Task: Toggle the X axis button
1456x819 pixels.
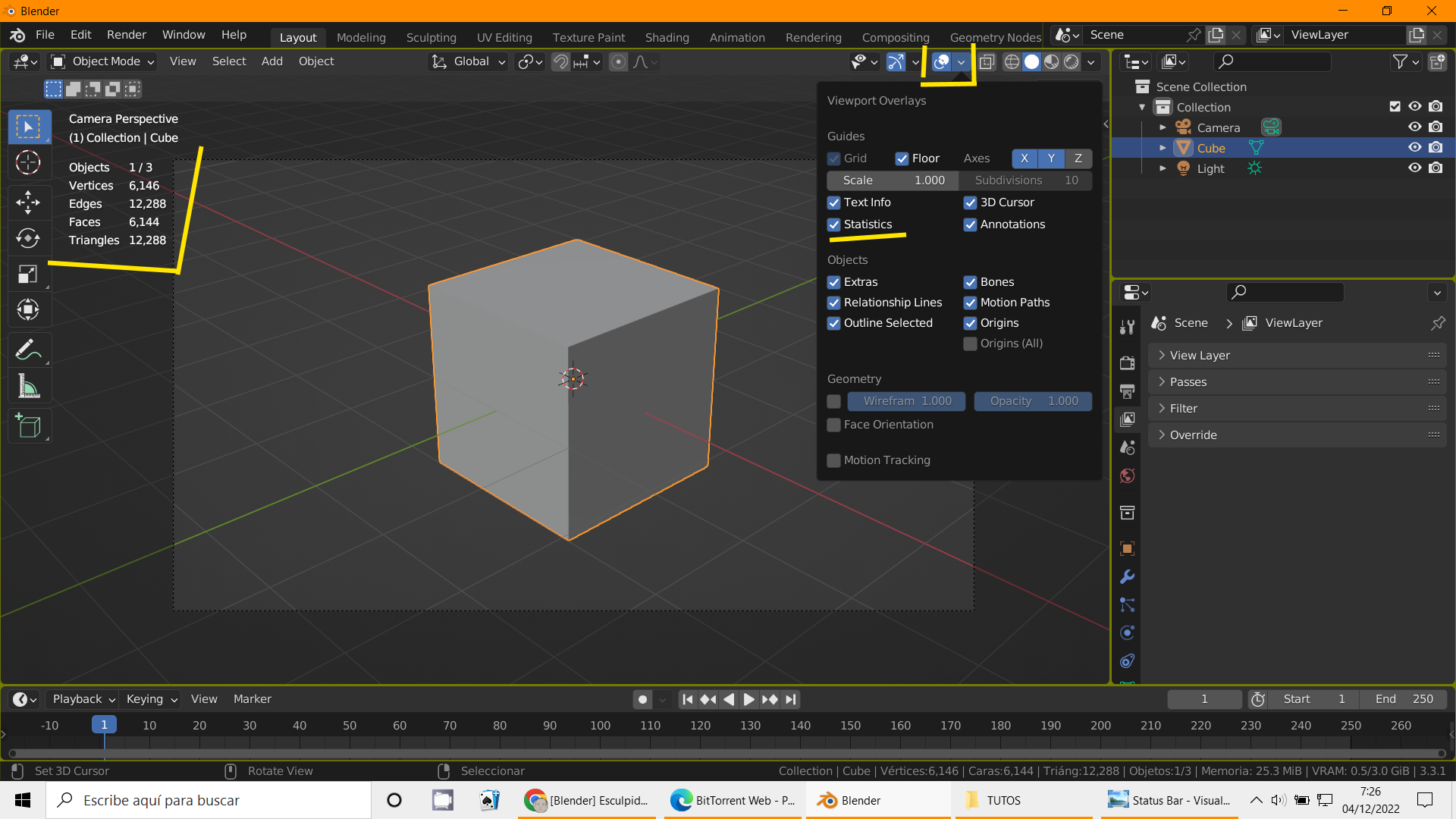Action: (x=1024, y=158)
